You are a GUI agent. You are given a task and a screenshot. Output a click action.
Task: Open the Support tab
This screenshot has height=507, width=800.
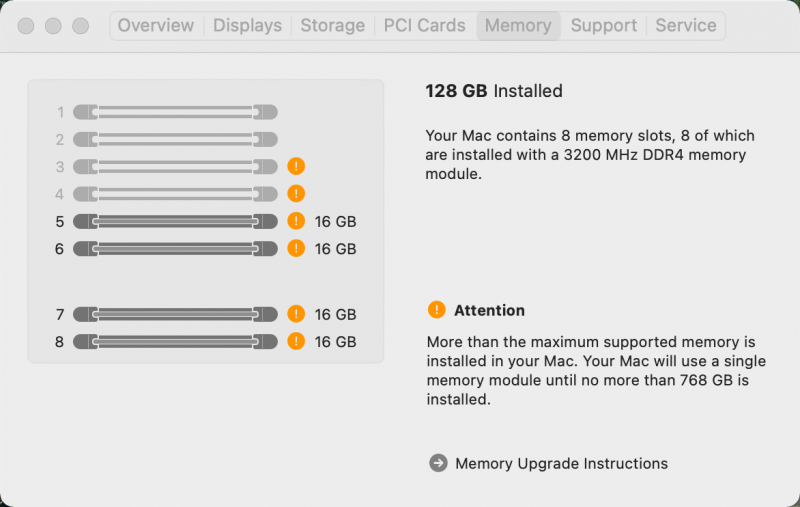(603, 26)
